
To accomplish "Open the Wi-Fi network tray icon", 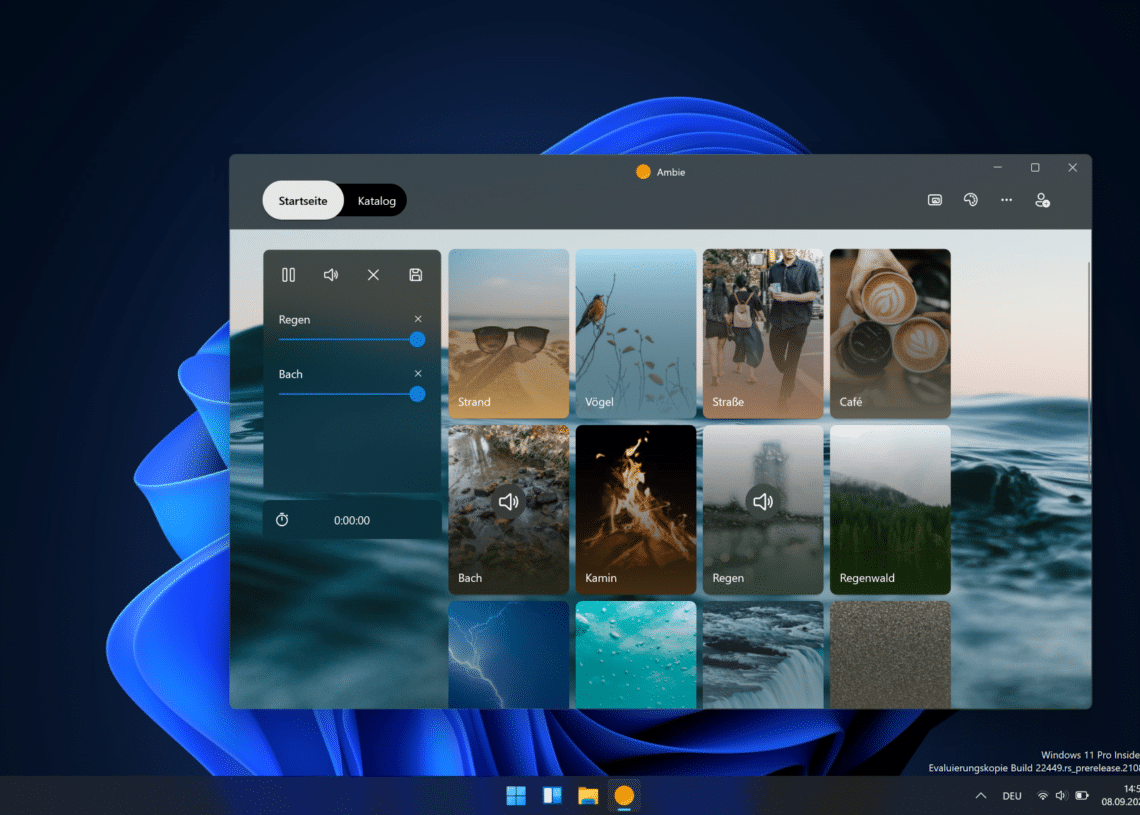I will point(1043,796).
